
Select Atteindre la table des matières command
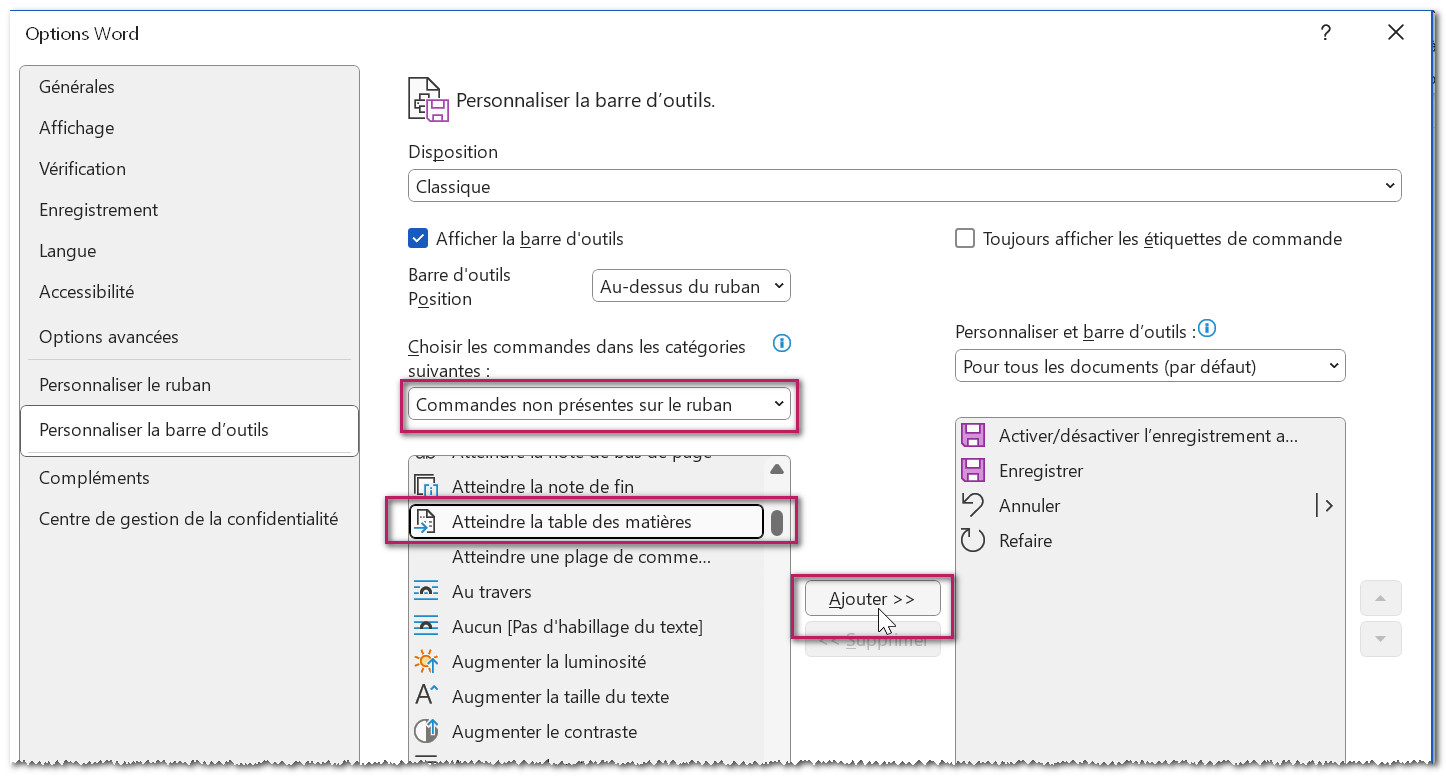click(x=571, y=521)
